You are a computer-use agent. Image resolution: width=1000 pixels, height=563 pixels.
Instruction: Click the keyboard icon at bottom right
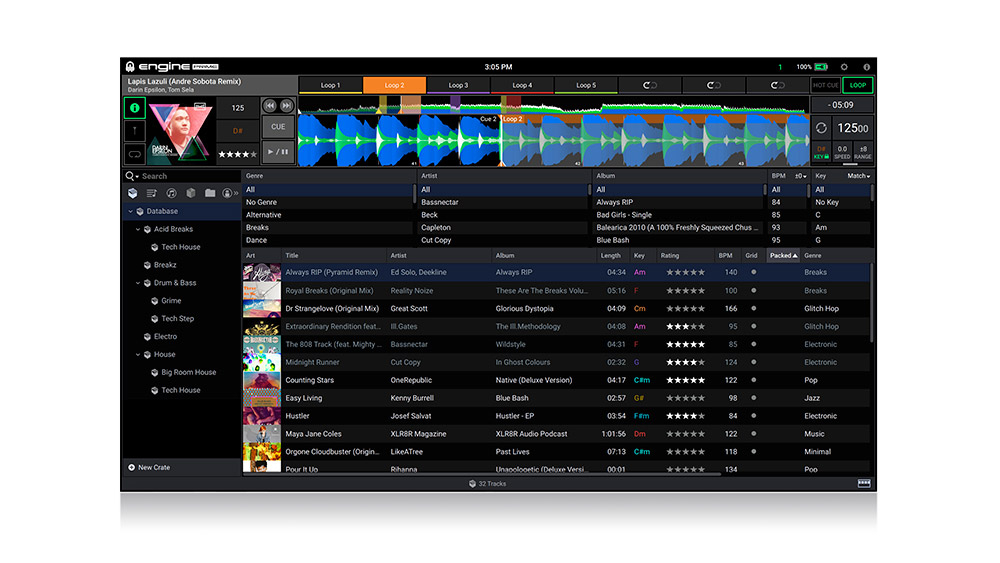tap(864, 483)
